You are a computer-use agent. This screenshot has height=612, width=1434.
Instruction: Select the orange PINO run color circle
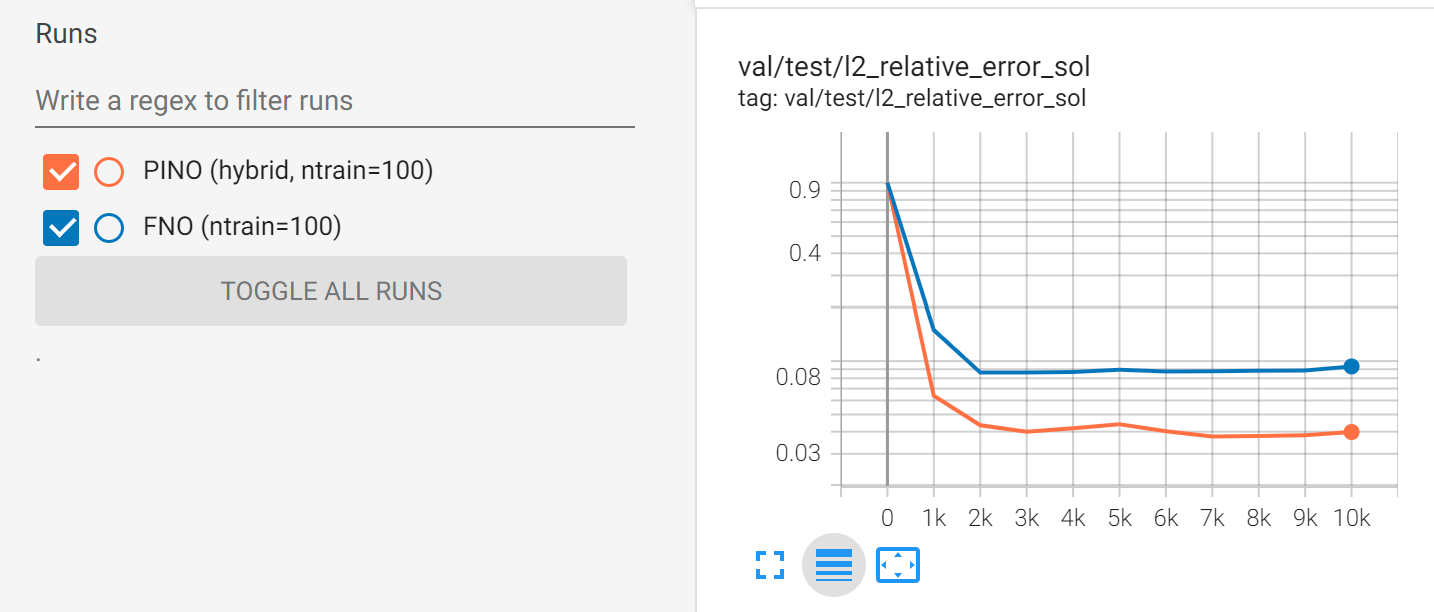(x=108, y=172)
